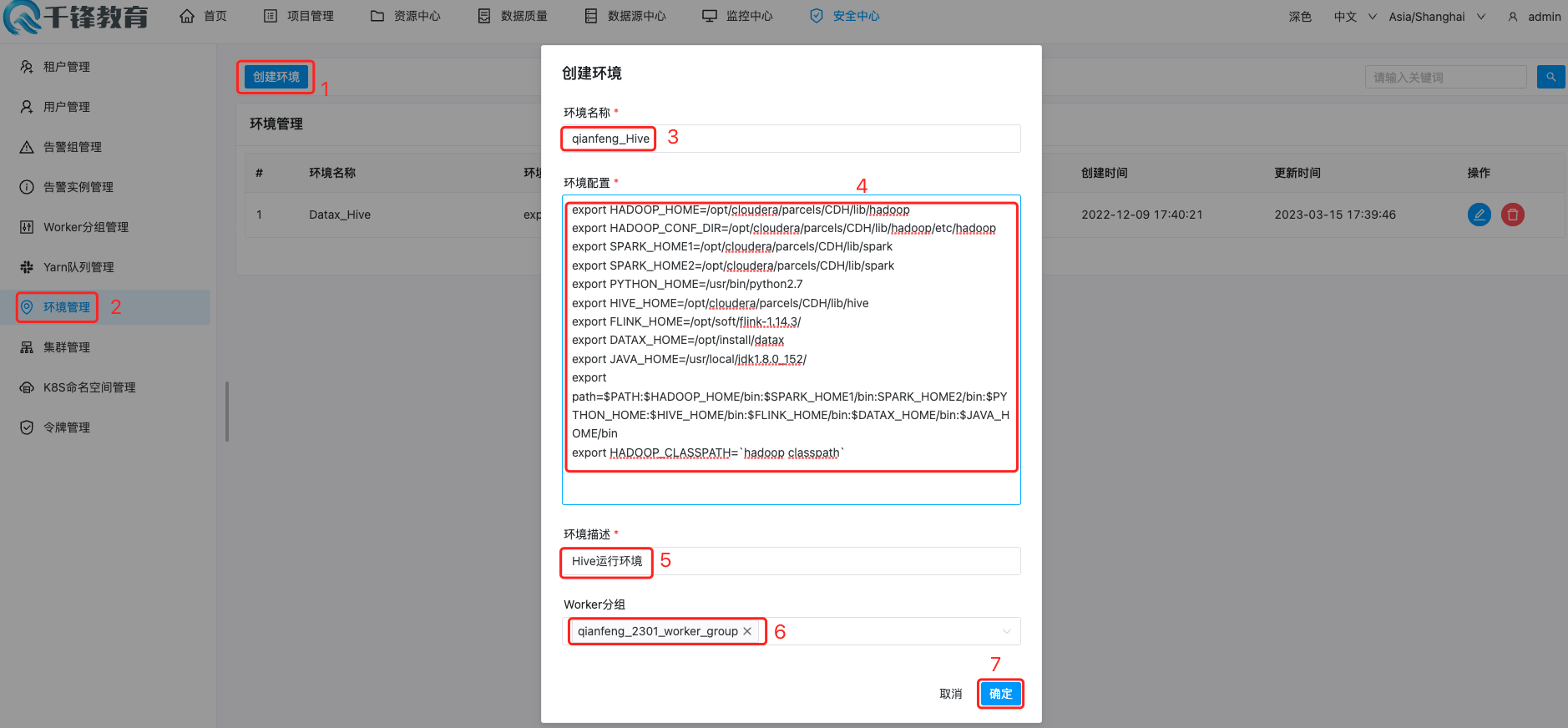
Task: Click the Yarn队列管理 icon
Action: click(x=27, y=267)
